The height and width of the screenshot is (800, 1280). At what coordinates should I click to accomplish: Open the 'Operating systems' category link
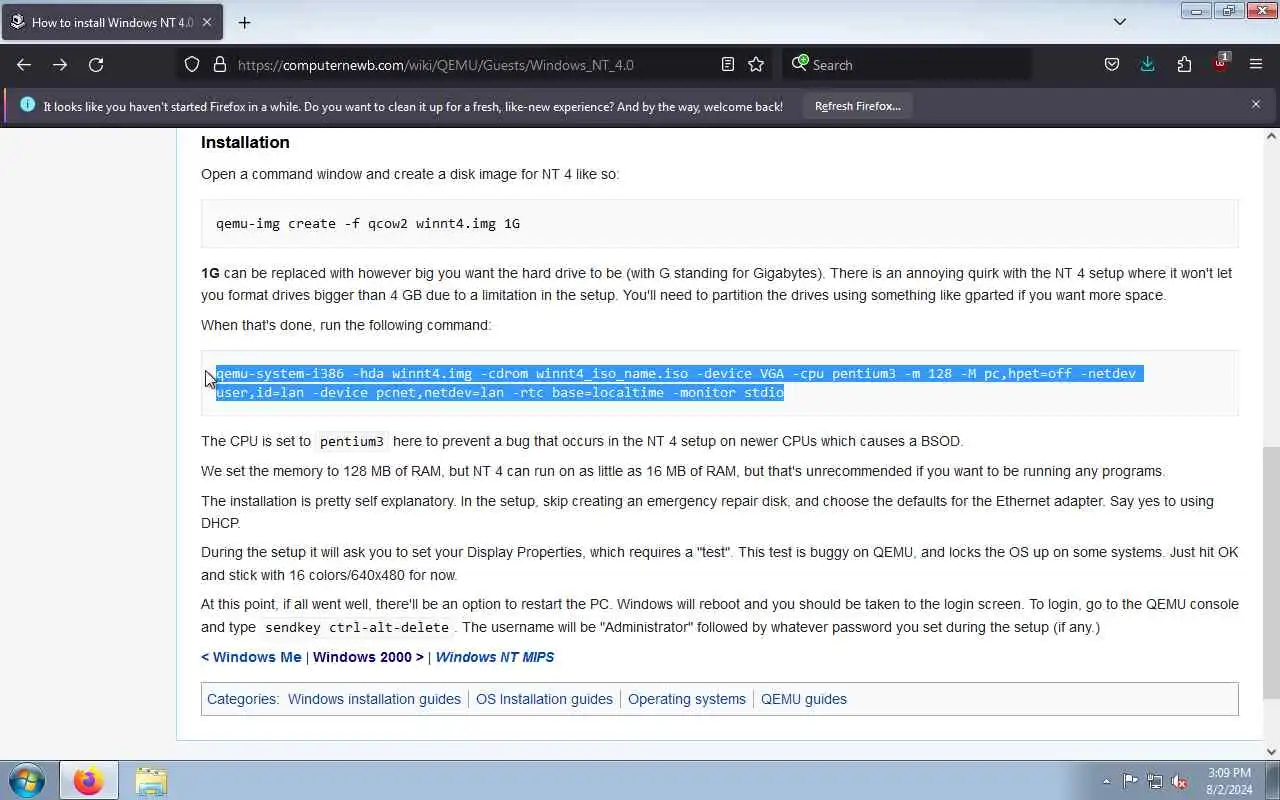687,699
